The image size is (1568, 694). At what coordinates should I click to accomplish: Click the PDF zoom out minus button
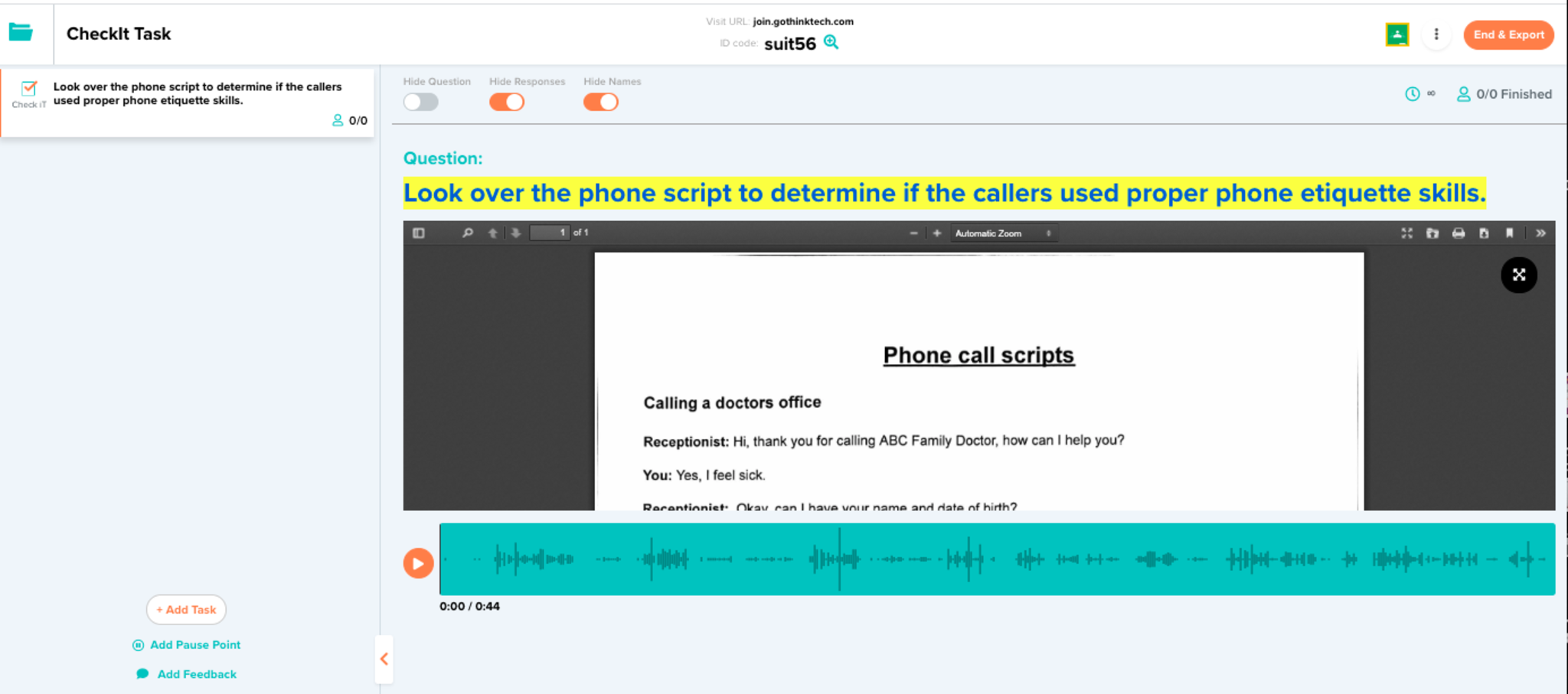[913, 233]
